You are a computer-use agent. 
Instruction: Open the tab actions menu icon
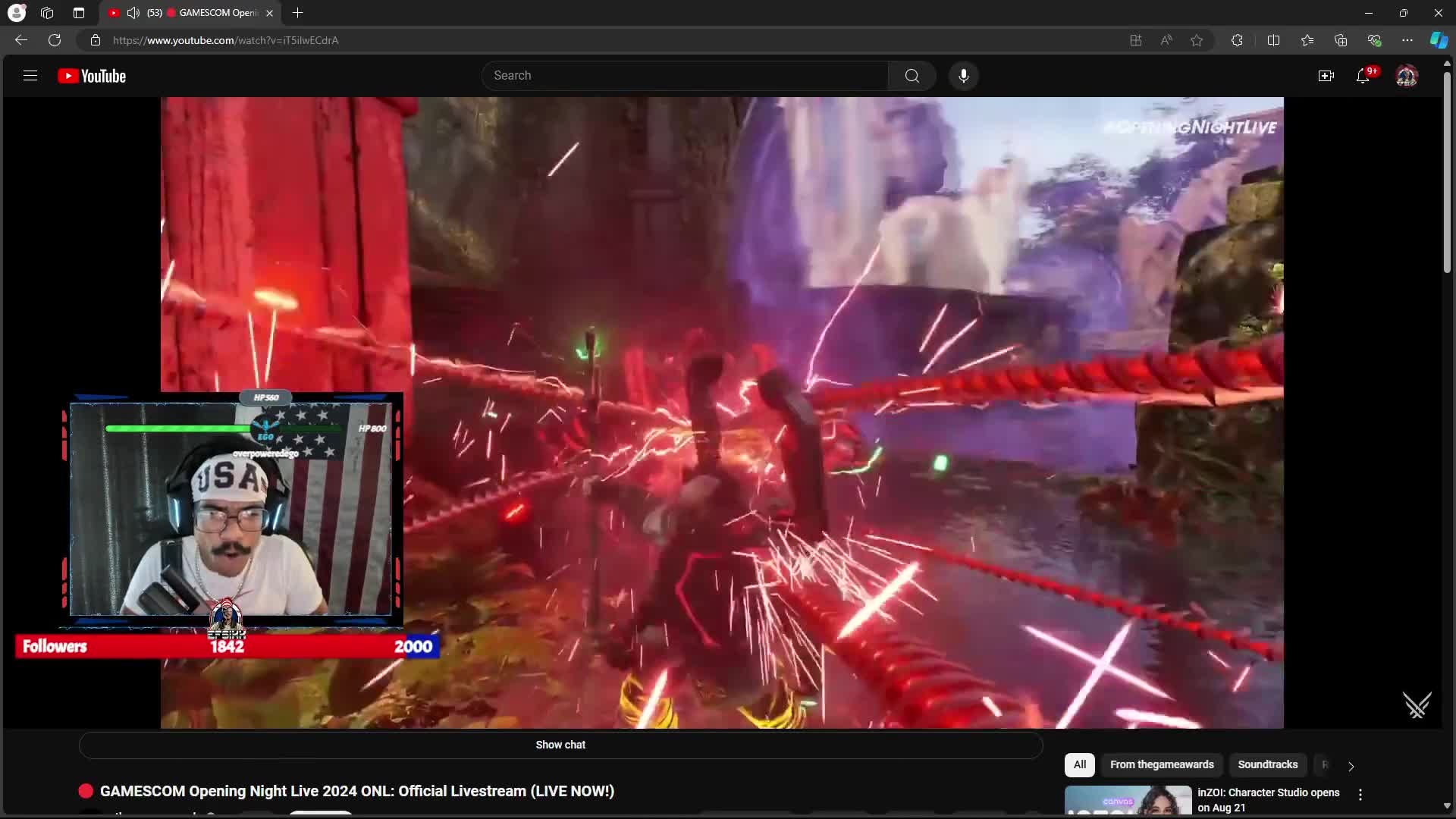79,13
